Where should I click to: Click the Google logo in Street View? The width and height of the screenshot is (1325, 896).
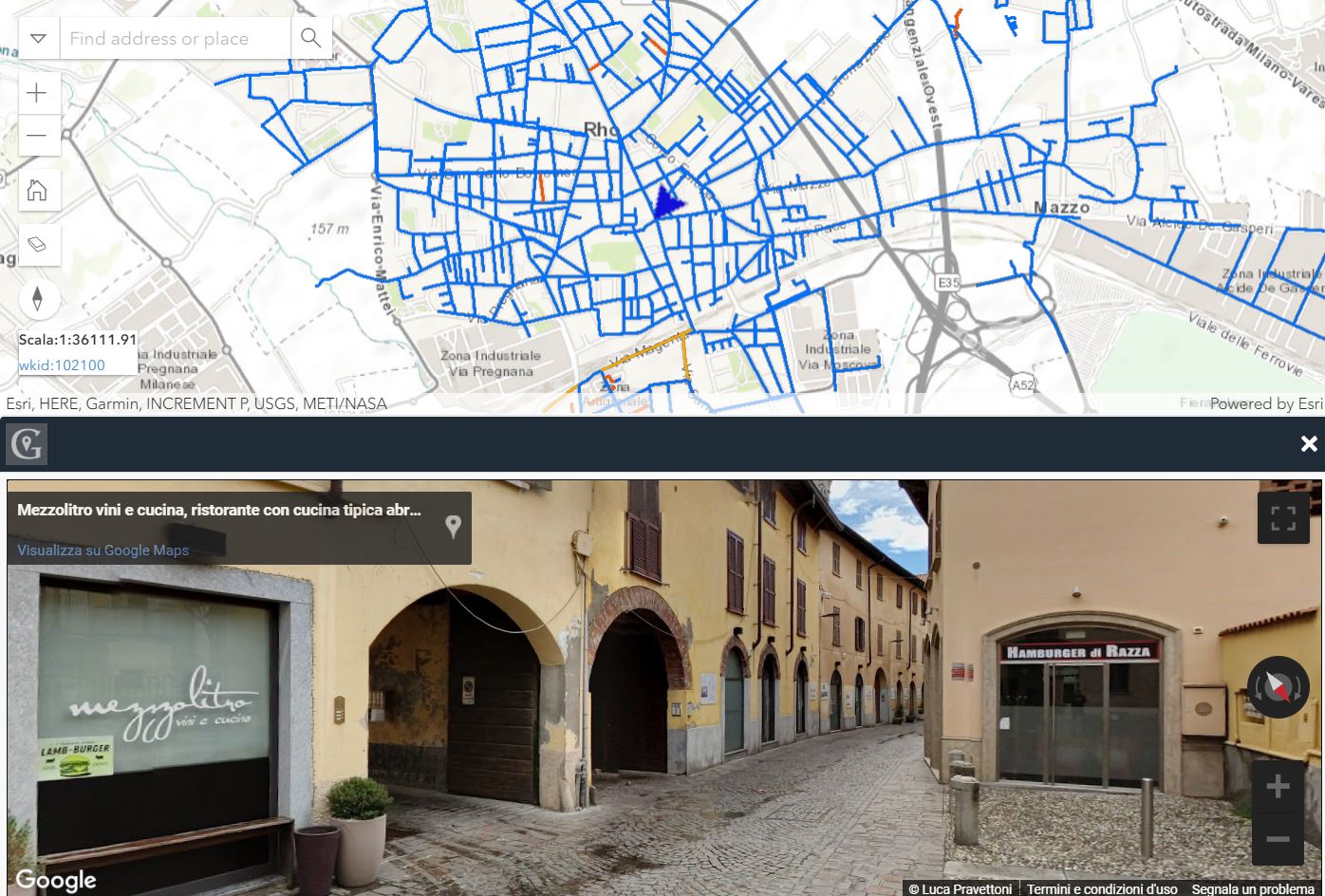56,880
